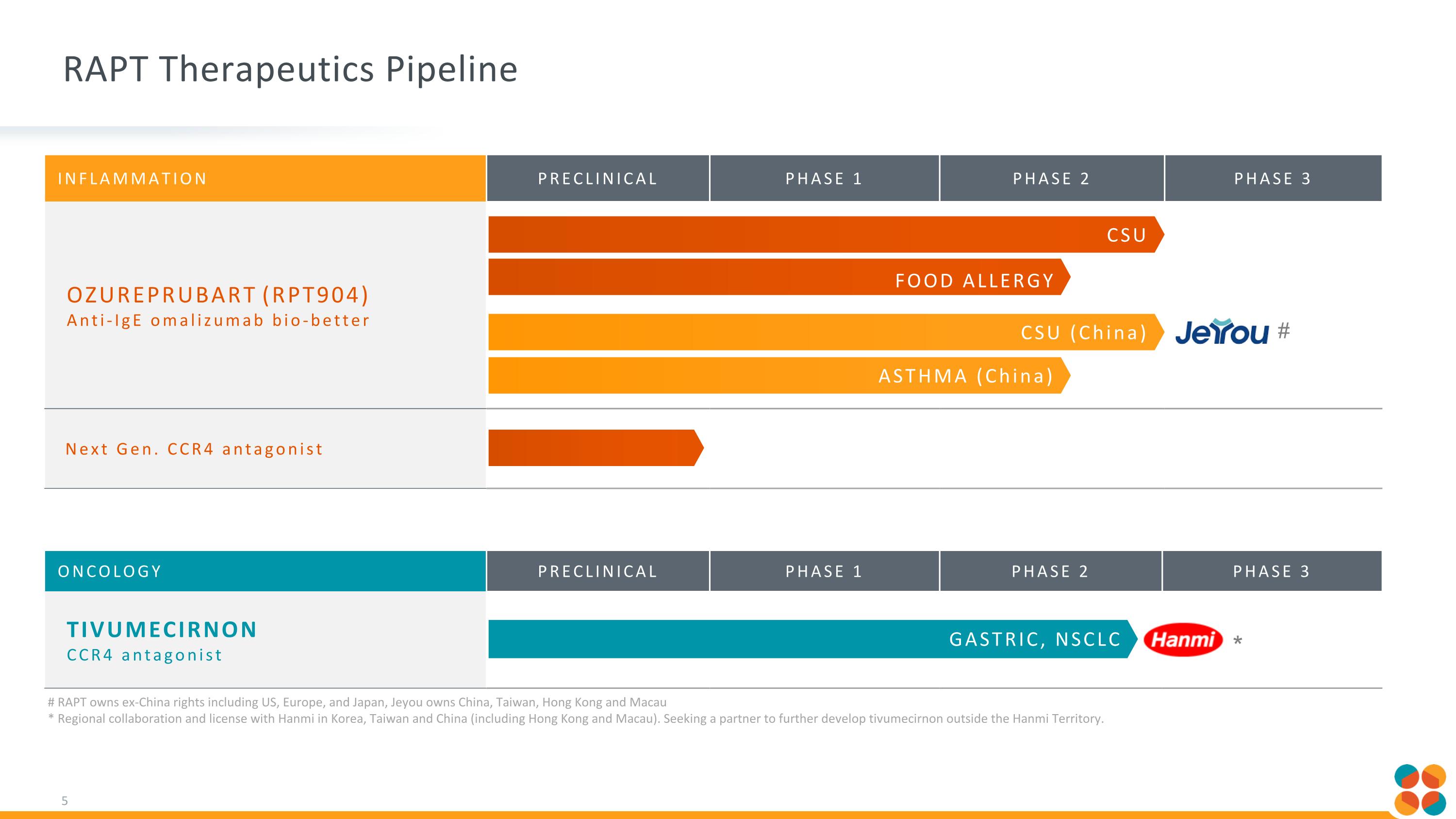Click the Hanmi regional collaboration footnote
1456x819 pixels.
576,719
